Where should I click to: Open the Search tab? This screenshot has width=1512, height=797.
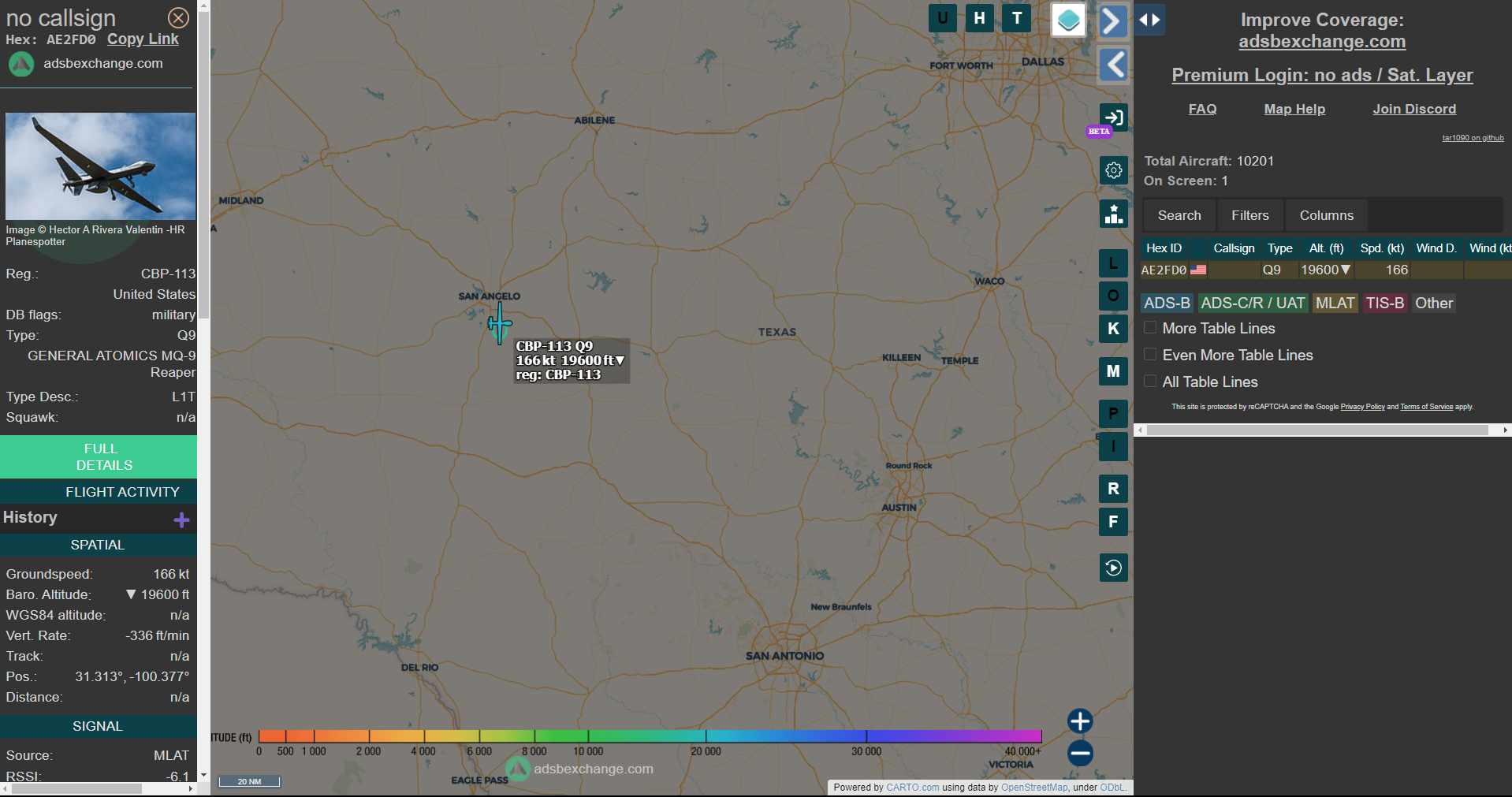1179,215
